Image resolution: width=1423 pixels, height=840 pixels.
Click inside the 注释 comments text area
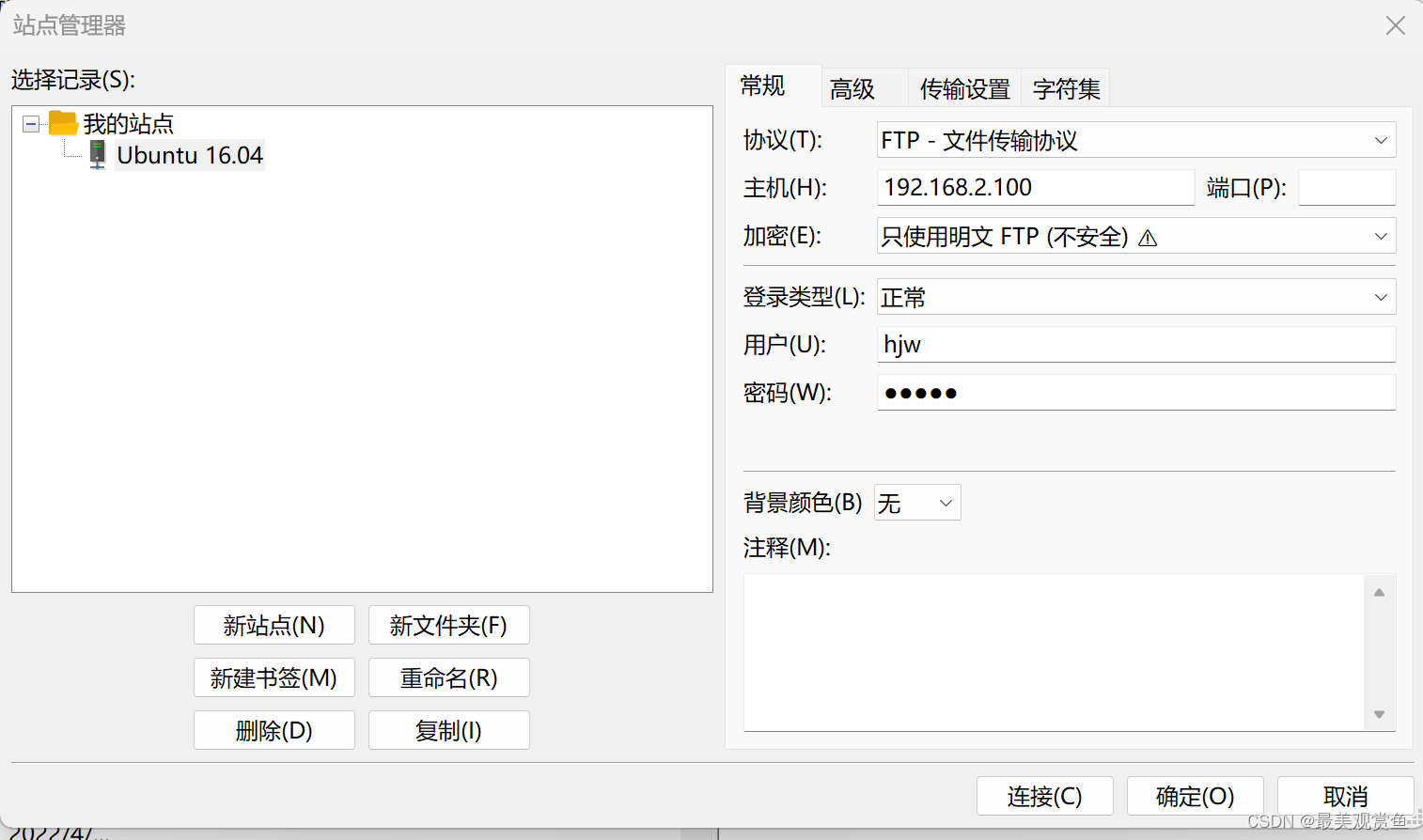(1054, 652)
